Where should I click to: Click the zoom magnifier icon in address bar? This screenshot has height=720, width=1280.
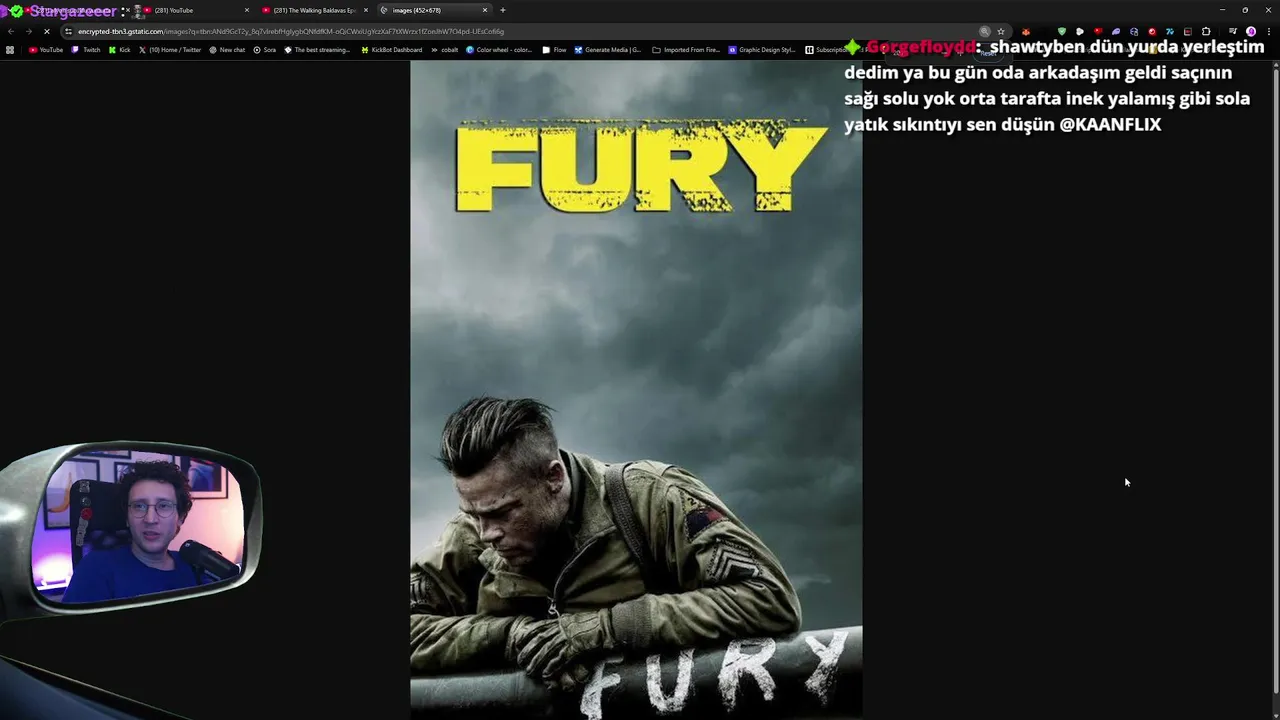pyautogui.click(x=985, y=31)
